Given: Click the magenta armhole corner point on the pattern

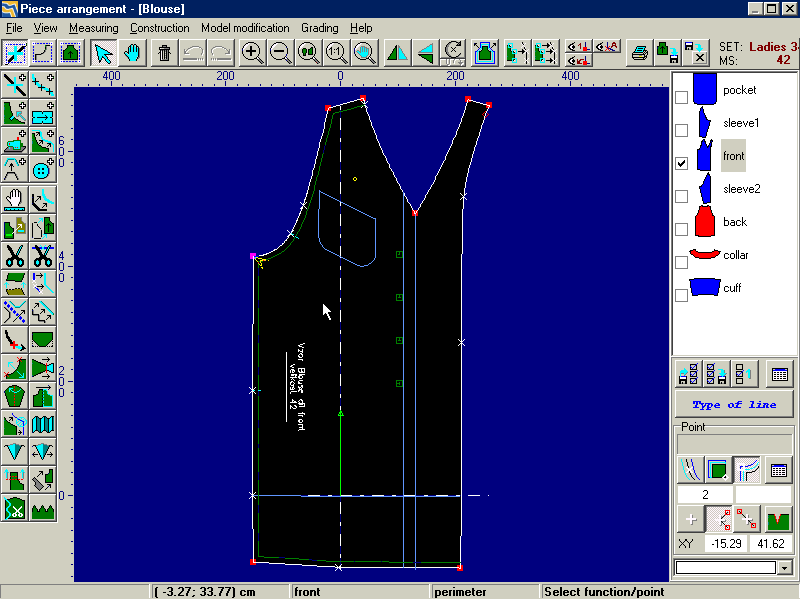Looking at the screenshot, I should [x=253, y=256].
